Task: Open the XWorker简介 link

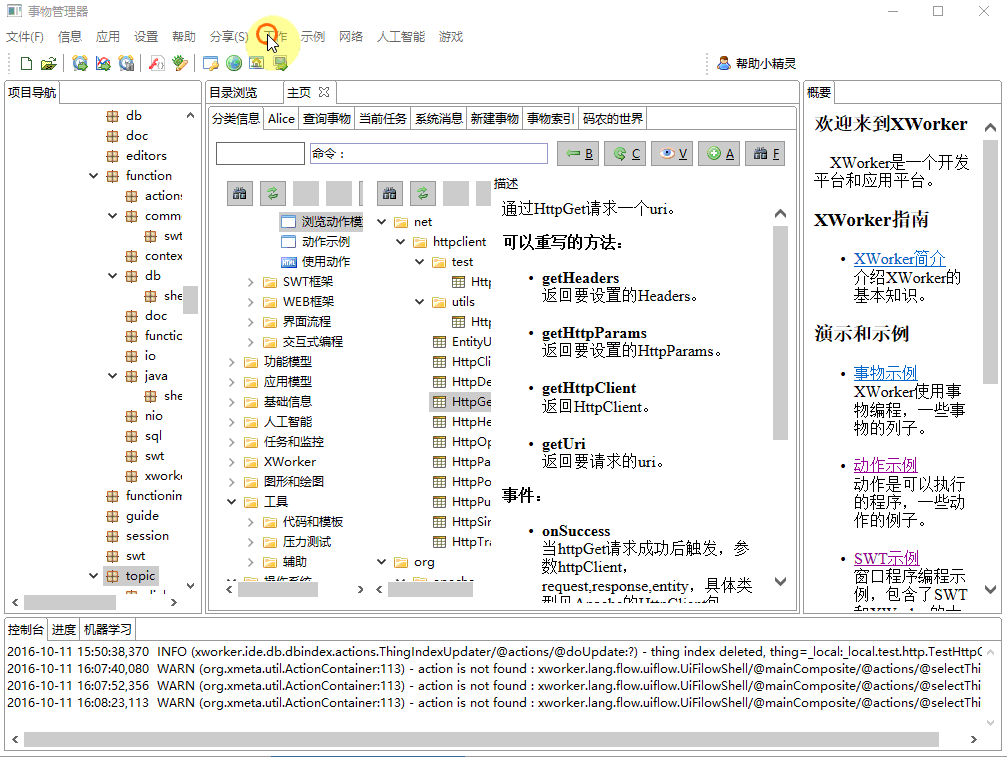Action: tap(899, 259)
